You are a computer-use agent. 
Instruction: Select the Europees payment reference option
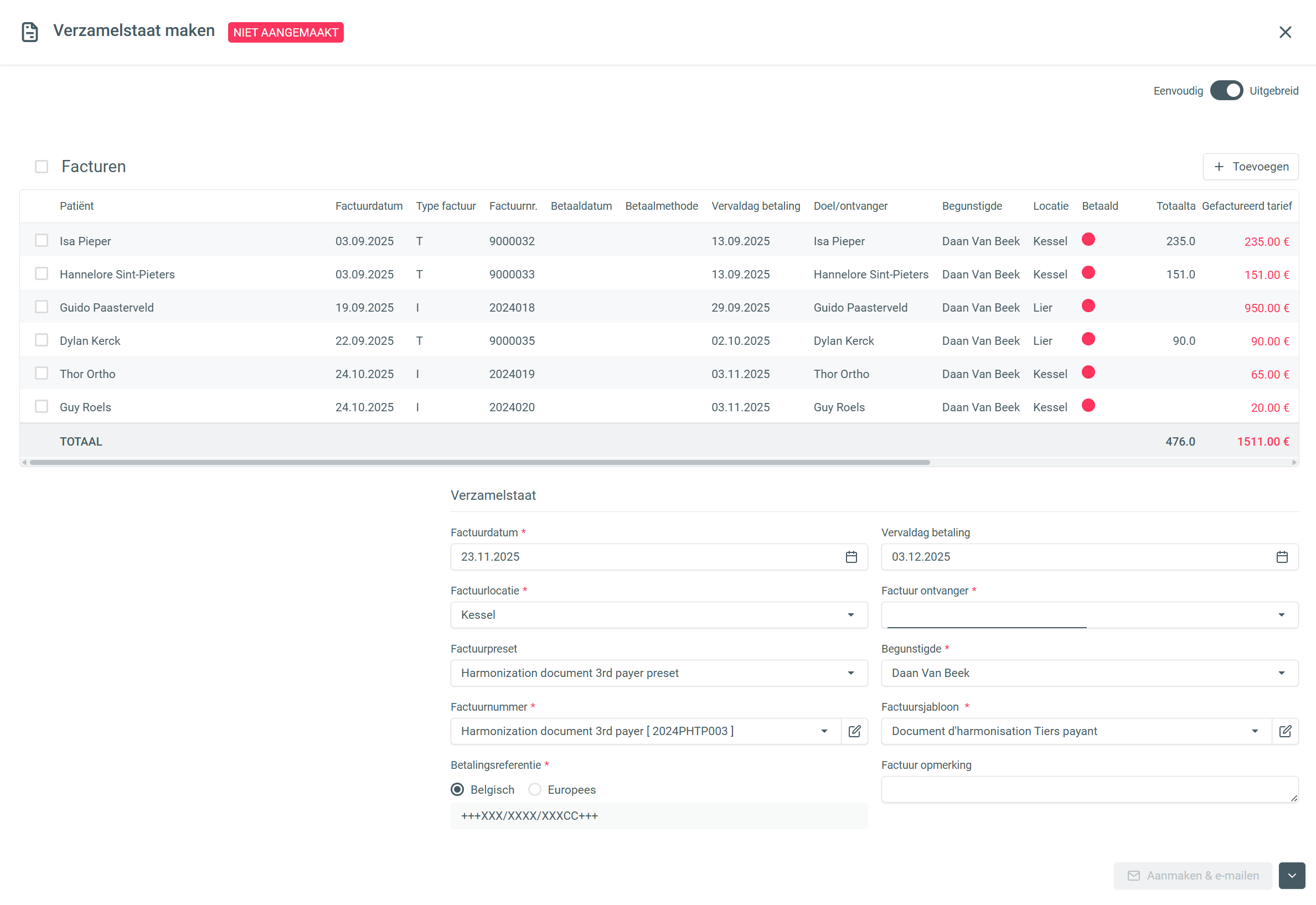tap(535, 789)
